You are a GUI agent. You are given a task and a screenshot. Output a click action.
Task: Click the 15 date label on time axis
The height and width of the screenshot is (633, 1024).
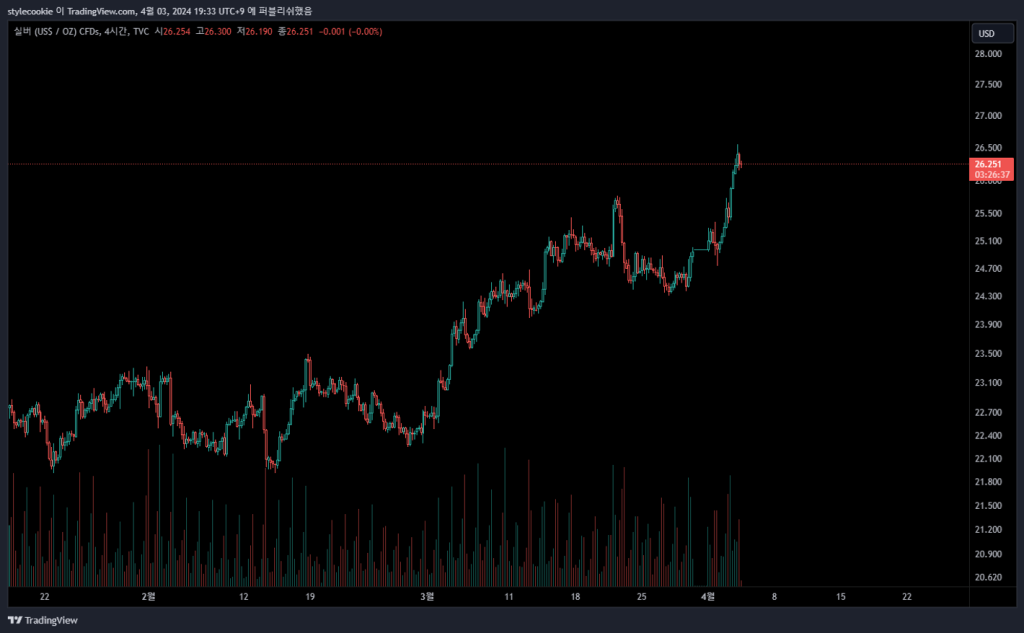[x=840, y=597]
